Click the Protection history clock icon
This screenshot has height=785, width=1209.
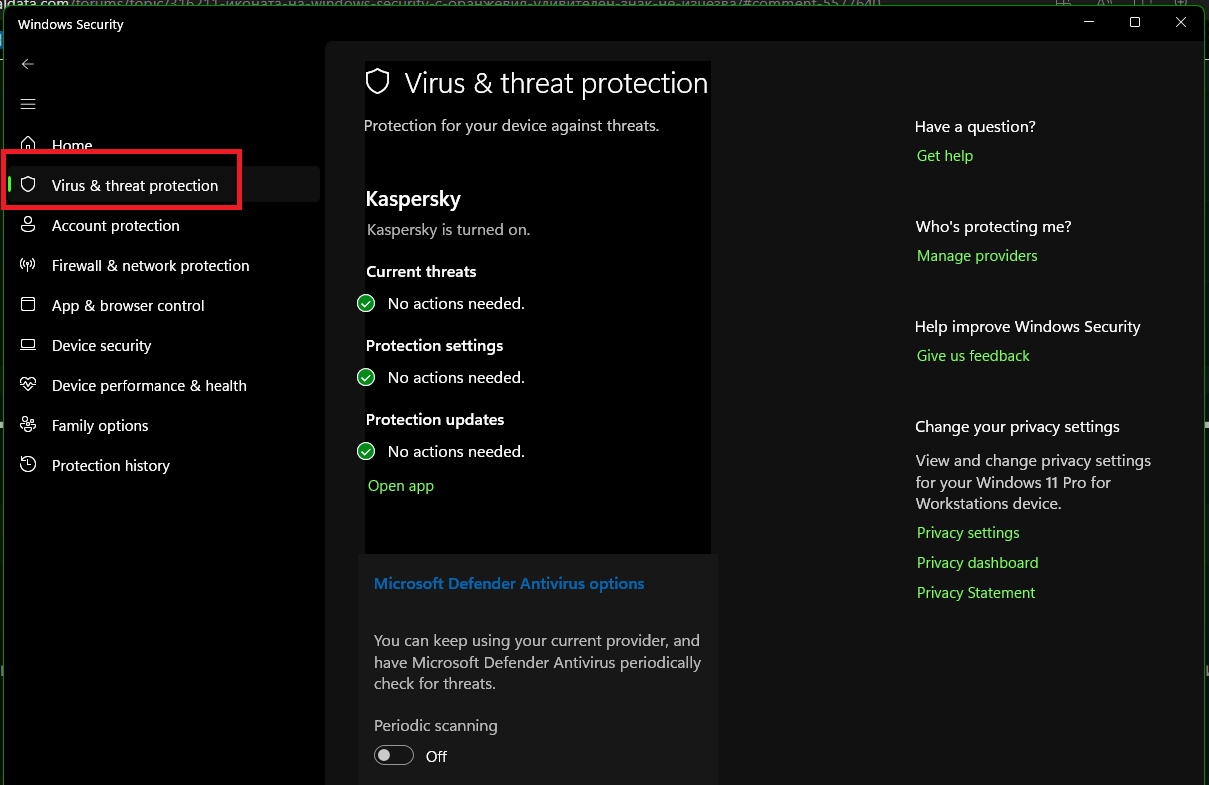29,465
